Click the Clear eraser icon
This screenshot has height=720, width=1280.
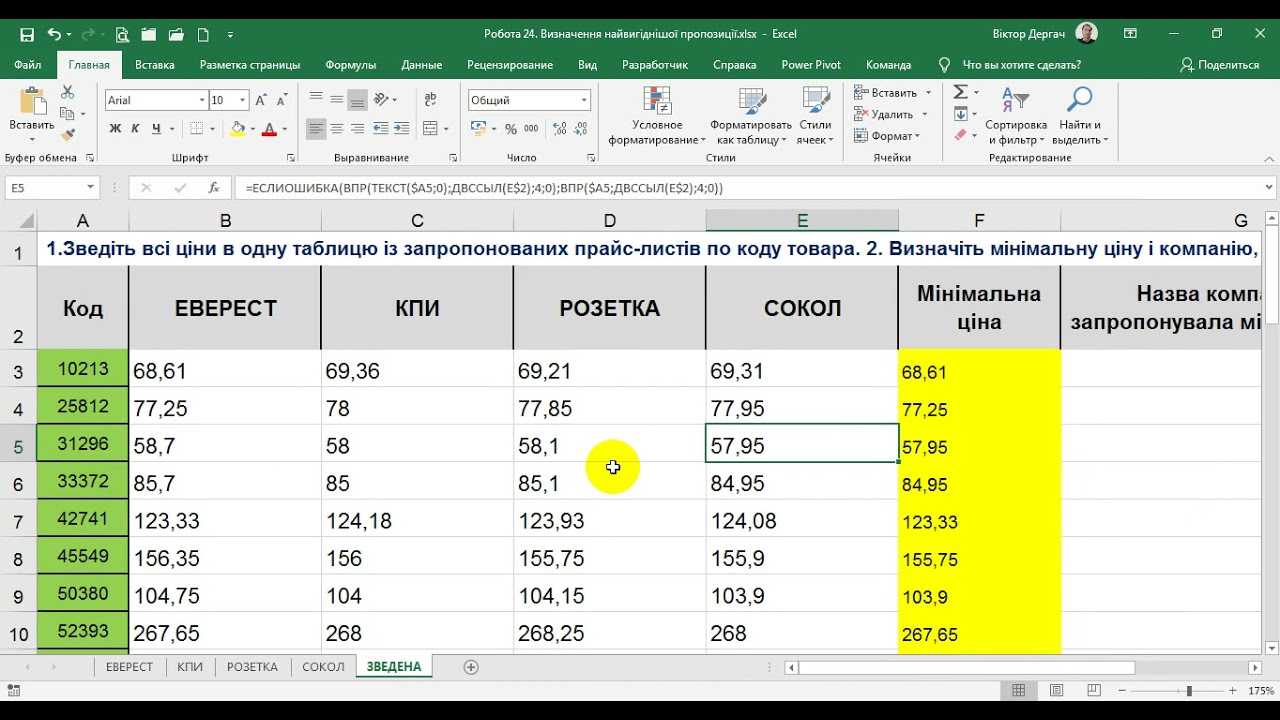(x=960, y=135)
